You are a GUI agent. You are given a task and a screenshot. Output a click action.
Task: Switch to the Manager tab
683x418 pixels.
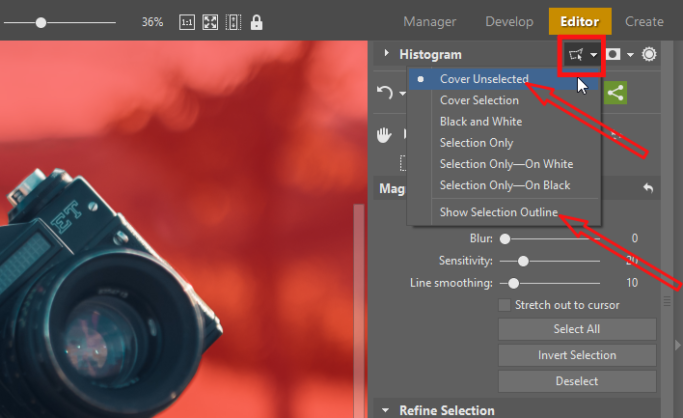pos(429,21)
